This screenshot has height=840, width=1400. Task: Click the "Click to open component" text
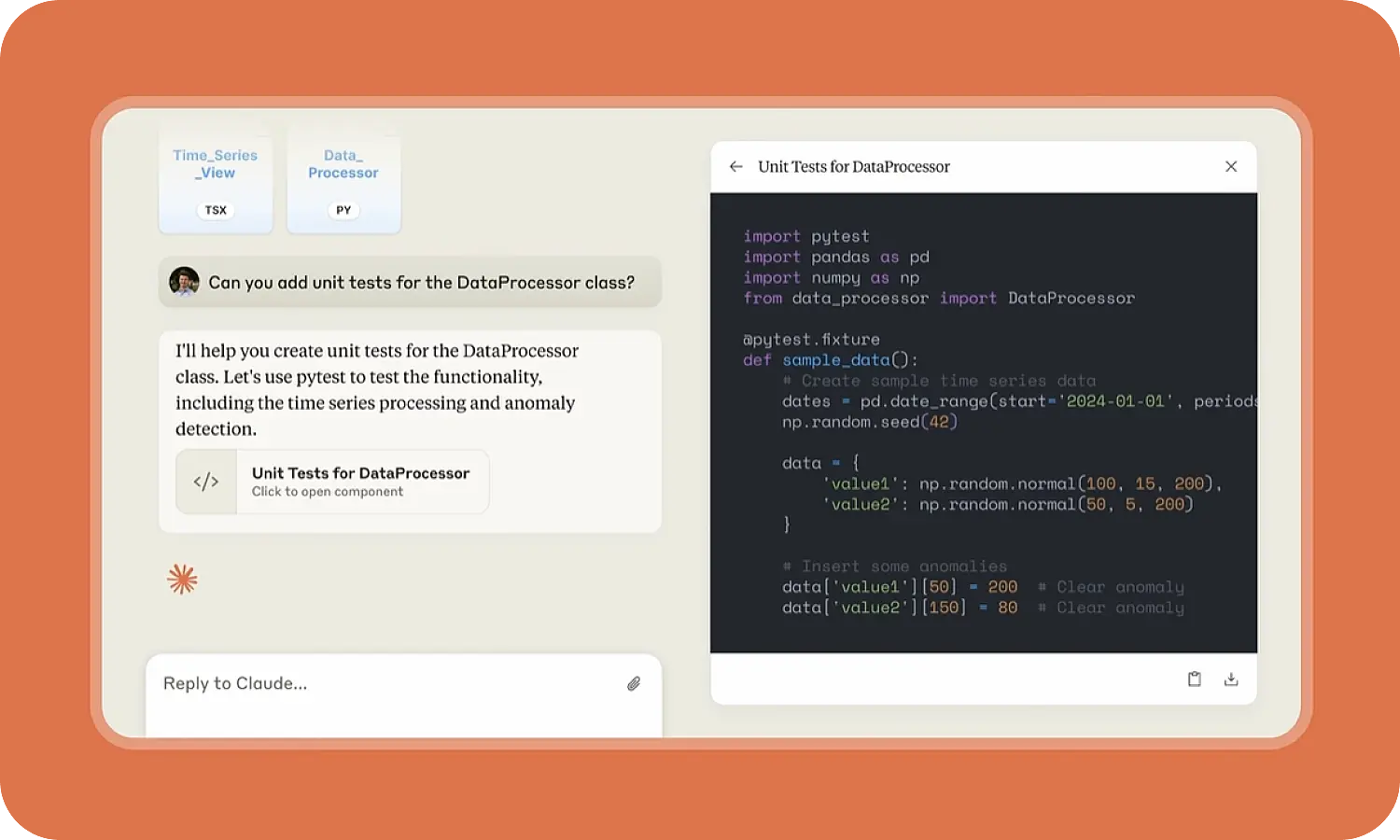click(328, 492)
